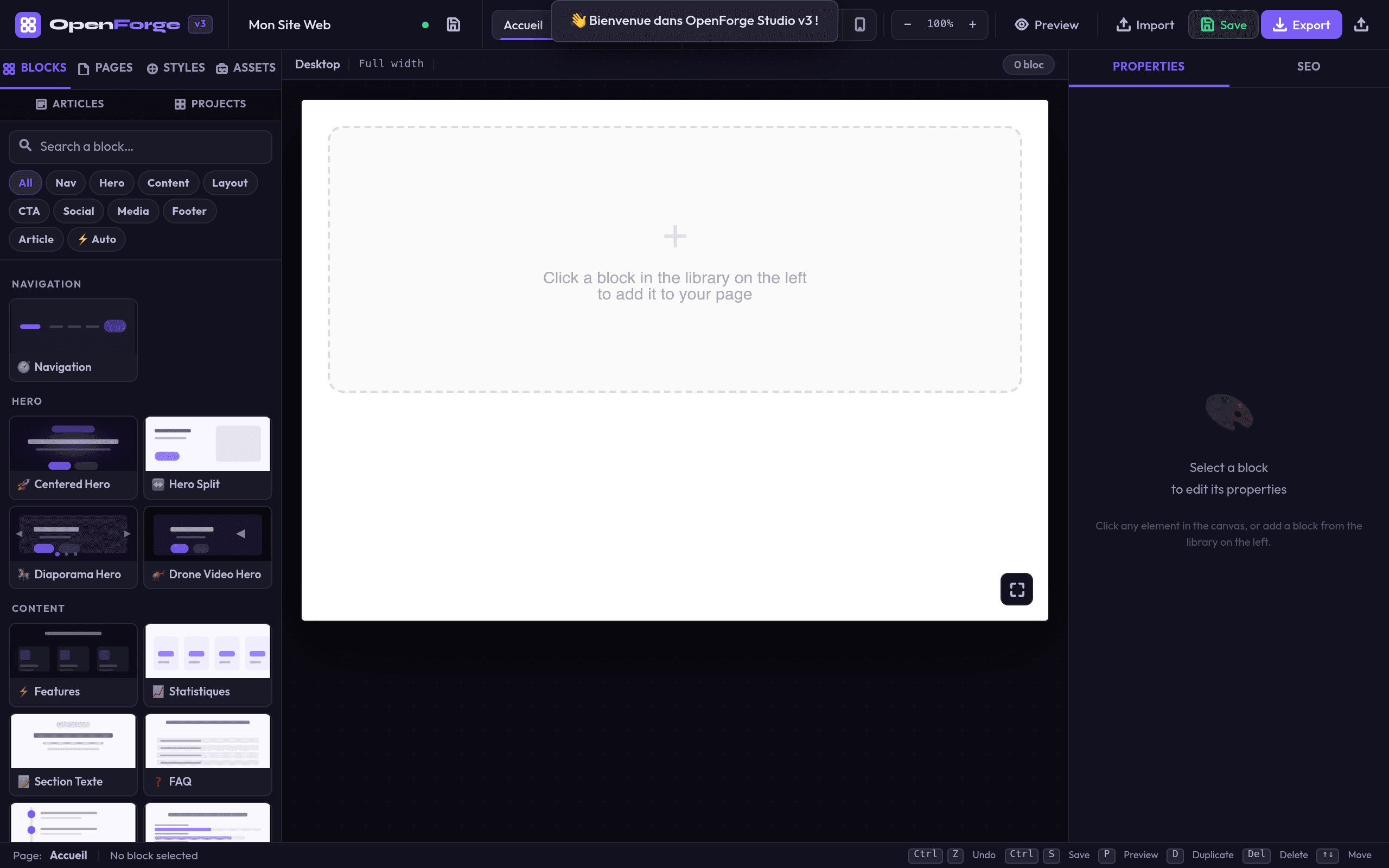Open the PAGES tab

(106, 68)
